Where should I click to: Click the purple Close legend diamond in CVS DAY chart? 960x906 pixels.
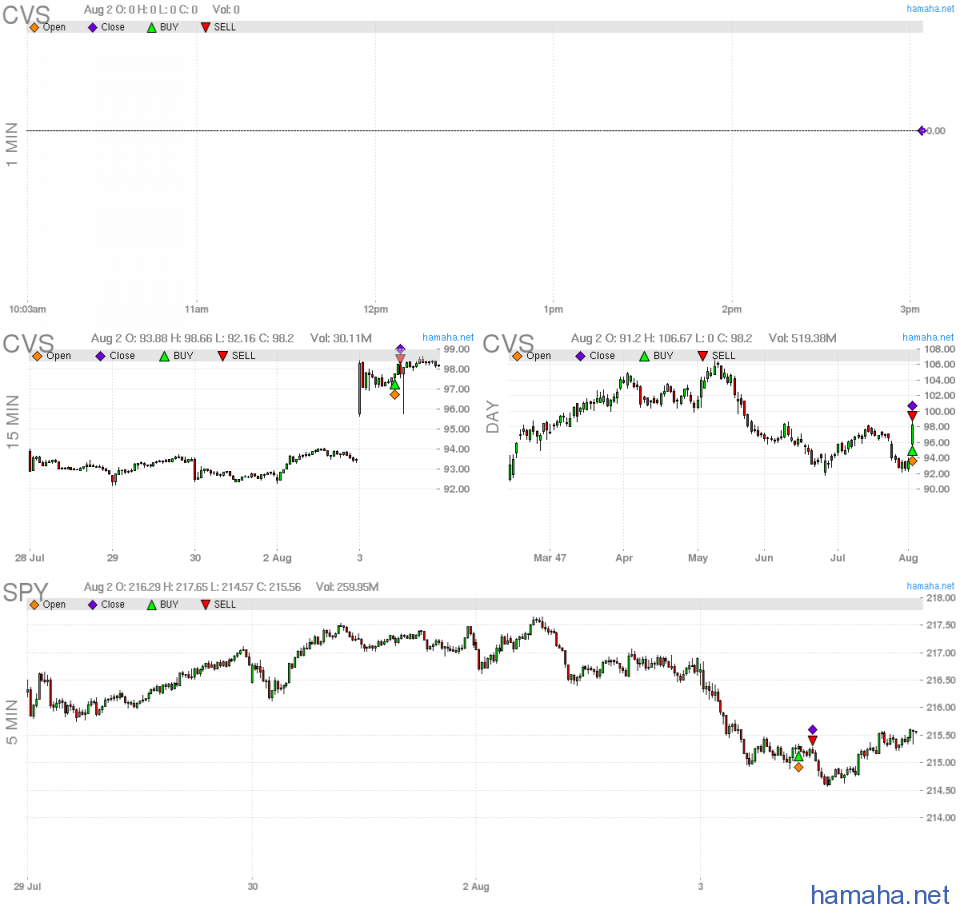coord(580,356)
